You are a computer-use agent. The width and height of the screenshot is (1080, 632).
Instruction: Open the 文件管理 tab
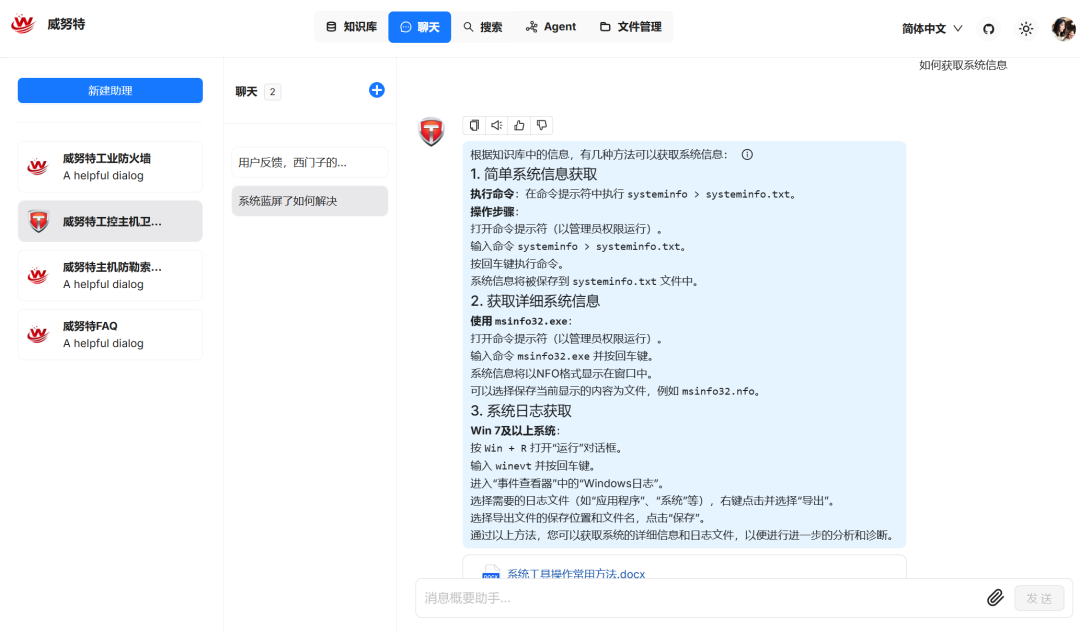(x=631, y=27)
